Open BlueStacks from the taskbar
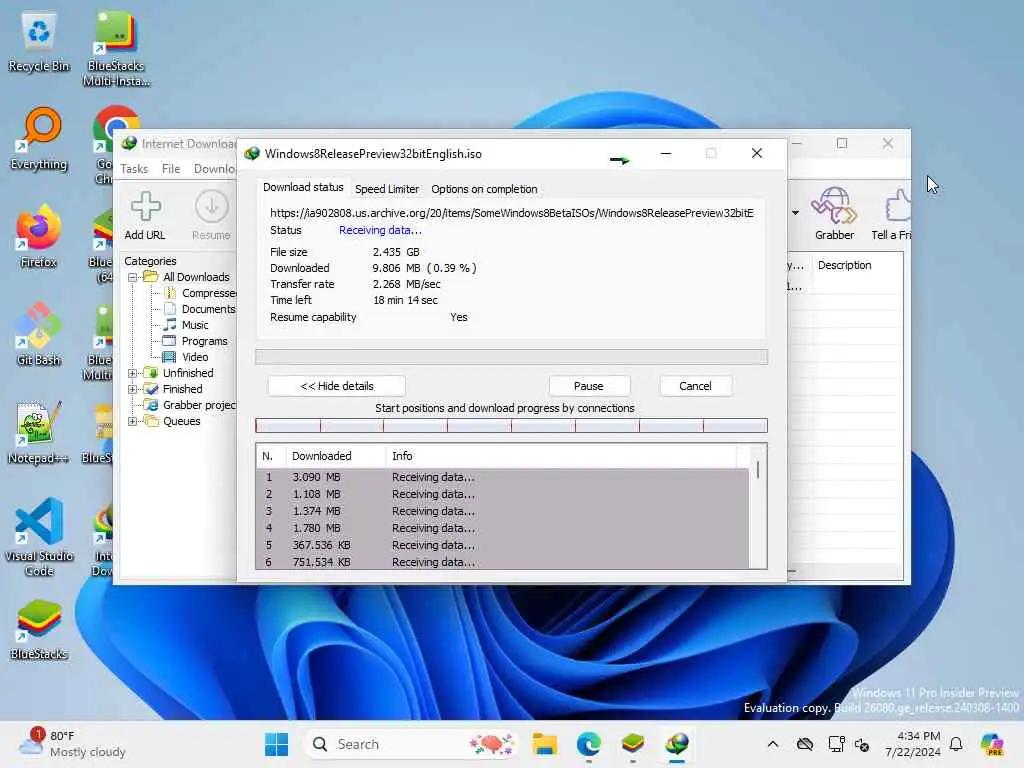This screenshot has width=1024, height=768. [x=633, y=744]
